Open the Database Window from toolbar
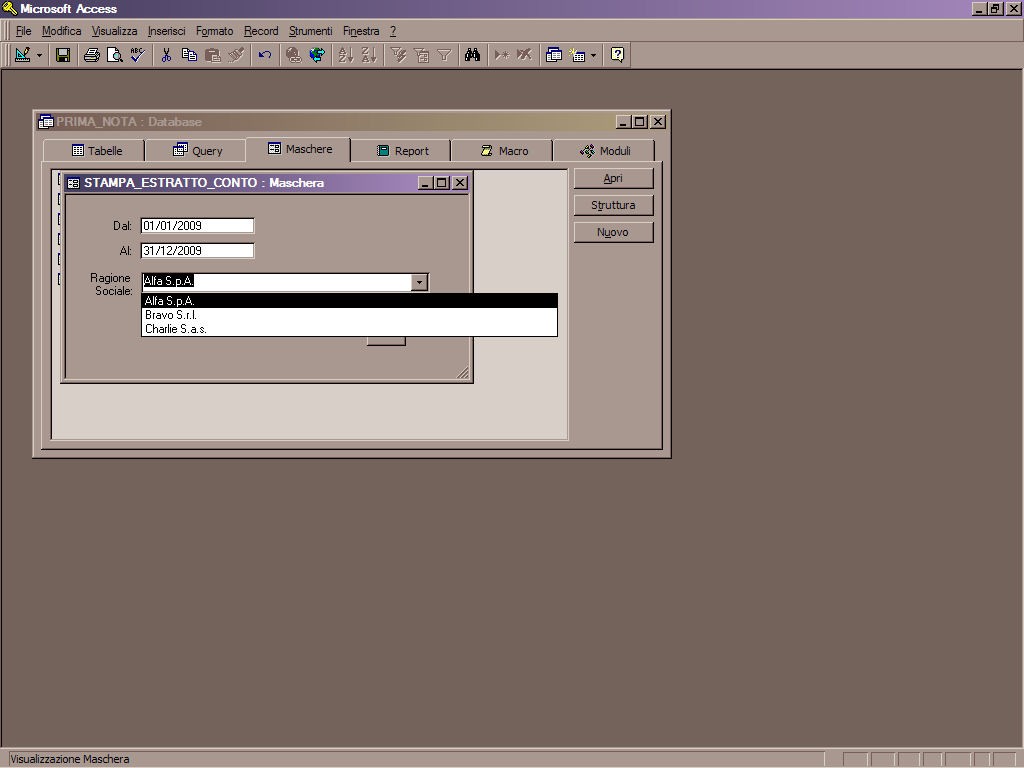The height and width of the screenshot is (768, 1024). 553,55
